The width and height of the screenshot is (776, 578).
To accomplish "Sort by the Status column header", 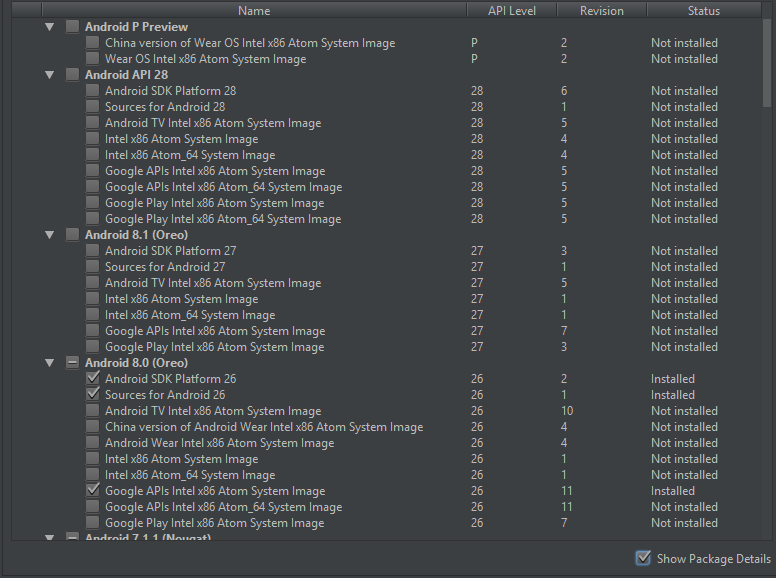I will (x=703, y=11).
